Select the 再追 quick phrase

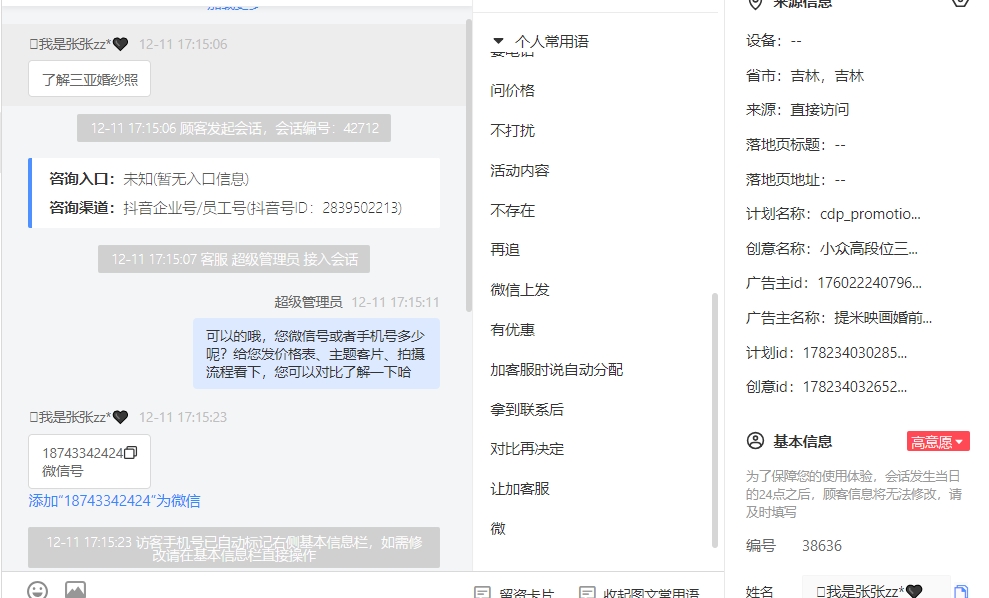click(505, 250)
